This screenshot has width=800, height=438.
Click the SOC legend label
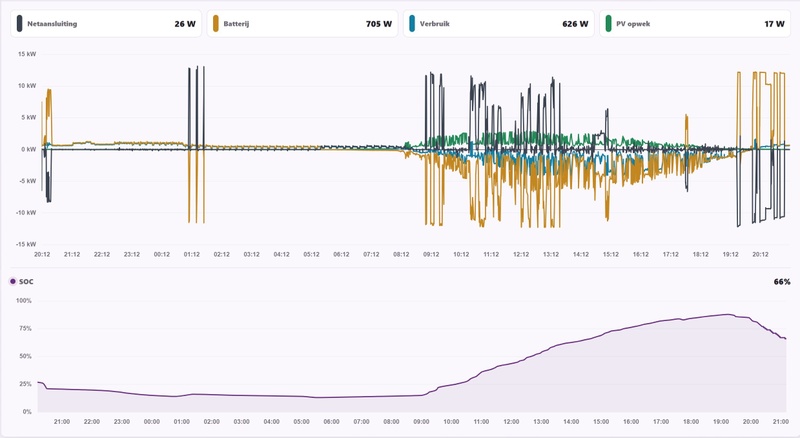tap(26, 282)
